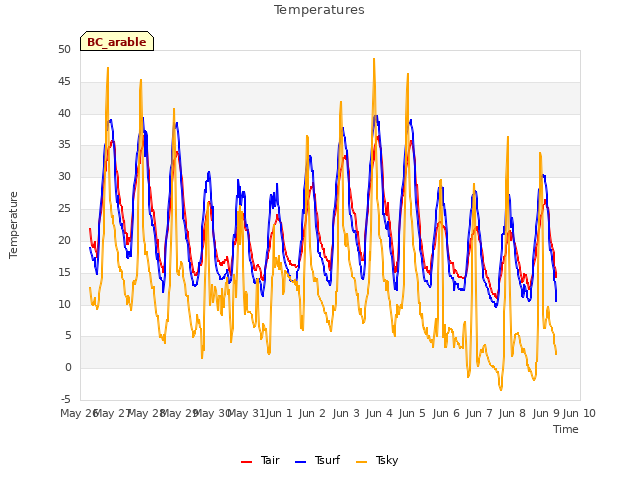
Task: Click the blue Tsurf legend marker
Action: pyautogui.click(x=300, y=462)
